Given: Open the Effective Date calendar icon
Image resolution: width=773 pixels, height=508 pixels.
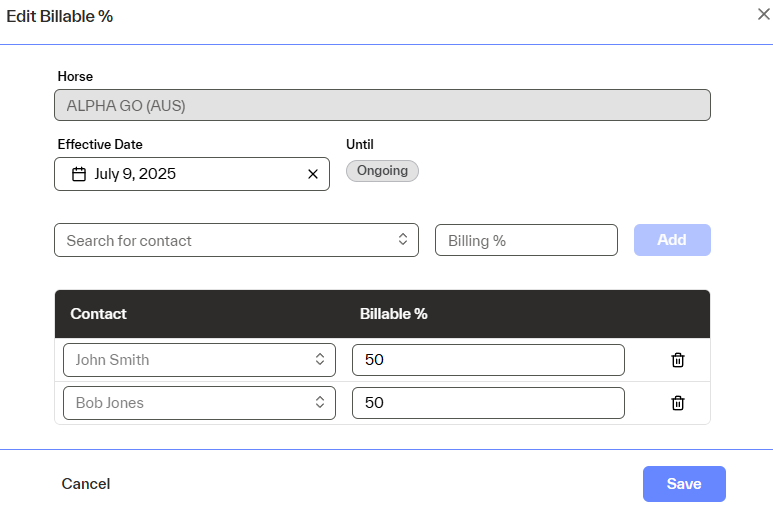Looking at the screenshot, I should tap(79, 174).
